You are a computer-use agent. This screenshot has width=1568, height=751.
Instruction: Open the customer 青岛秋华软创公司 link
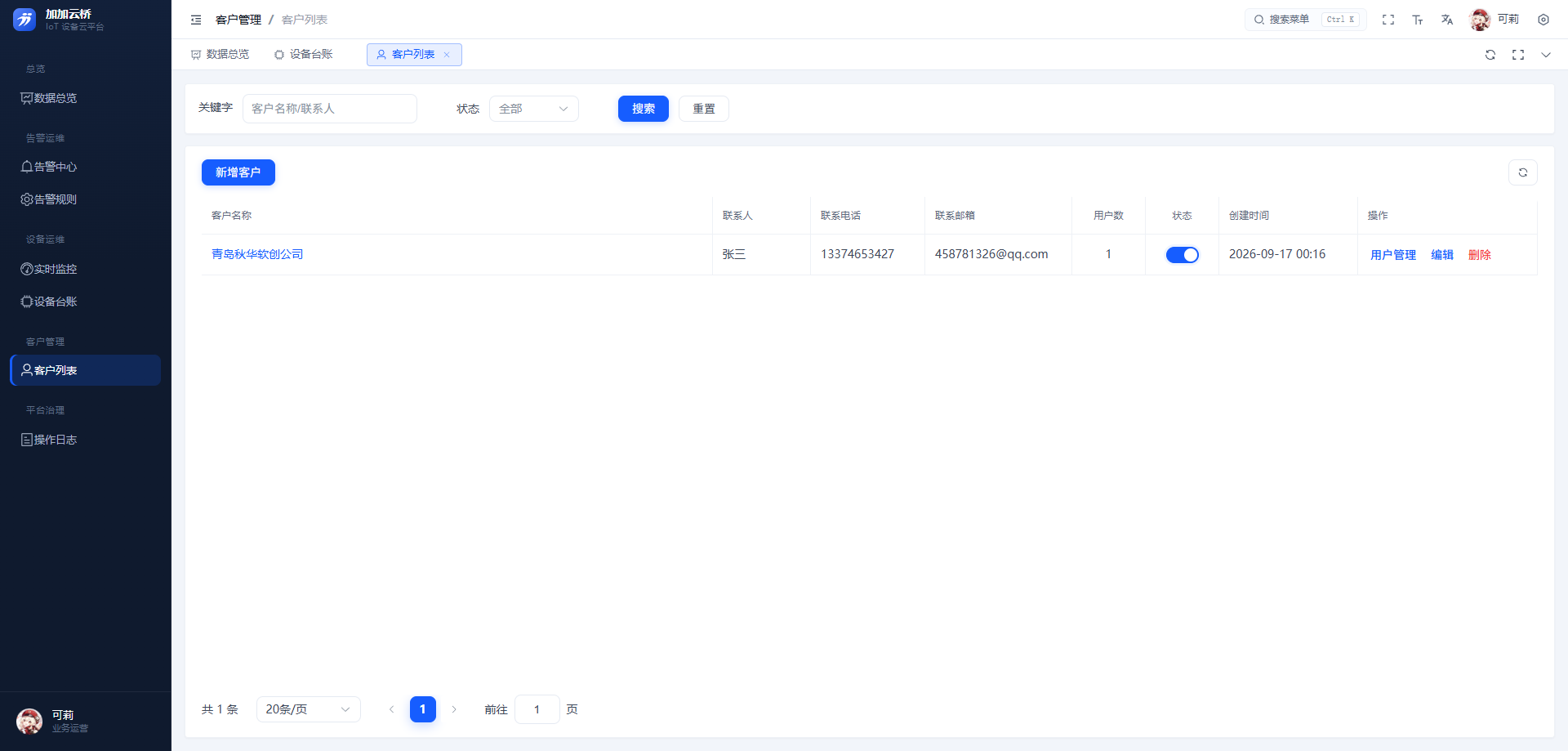(x=257, y=254)
